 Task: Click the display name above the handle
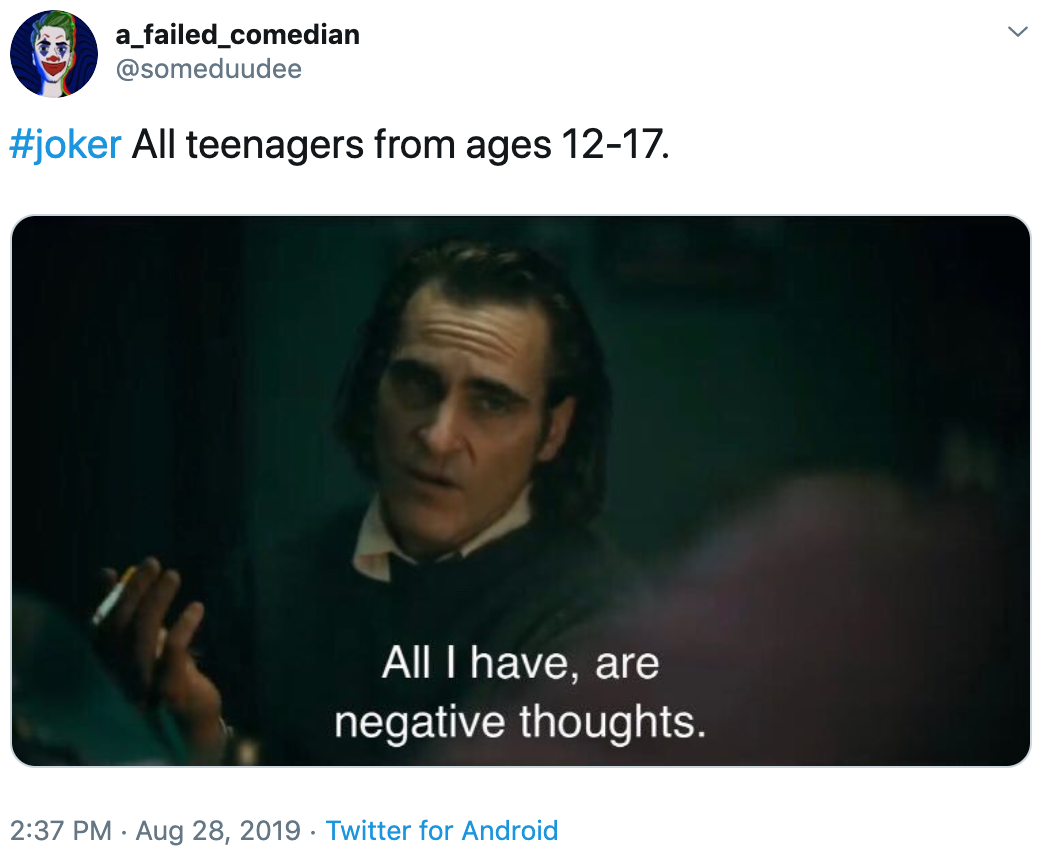coord(237,33)
